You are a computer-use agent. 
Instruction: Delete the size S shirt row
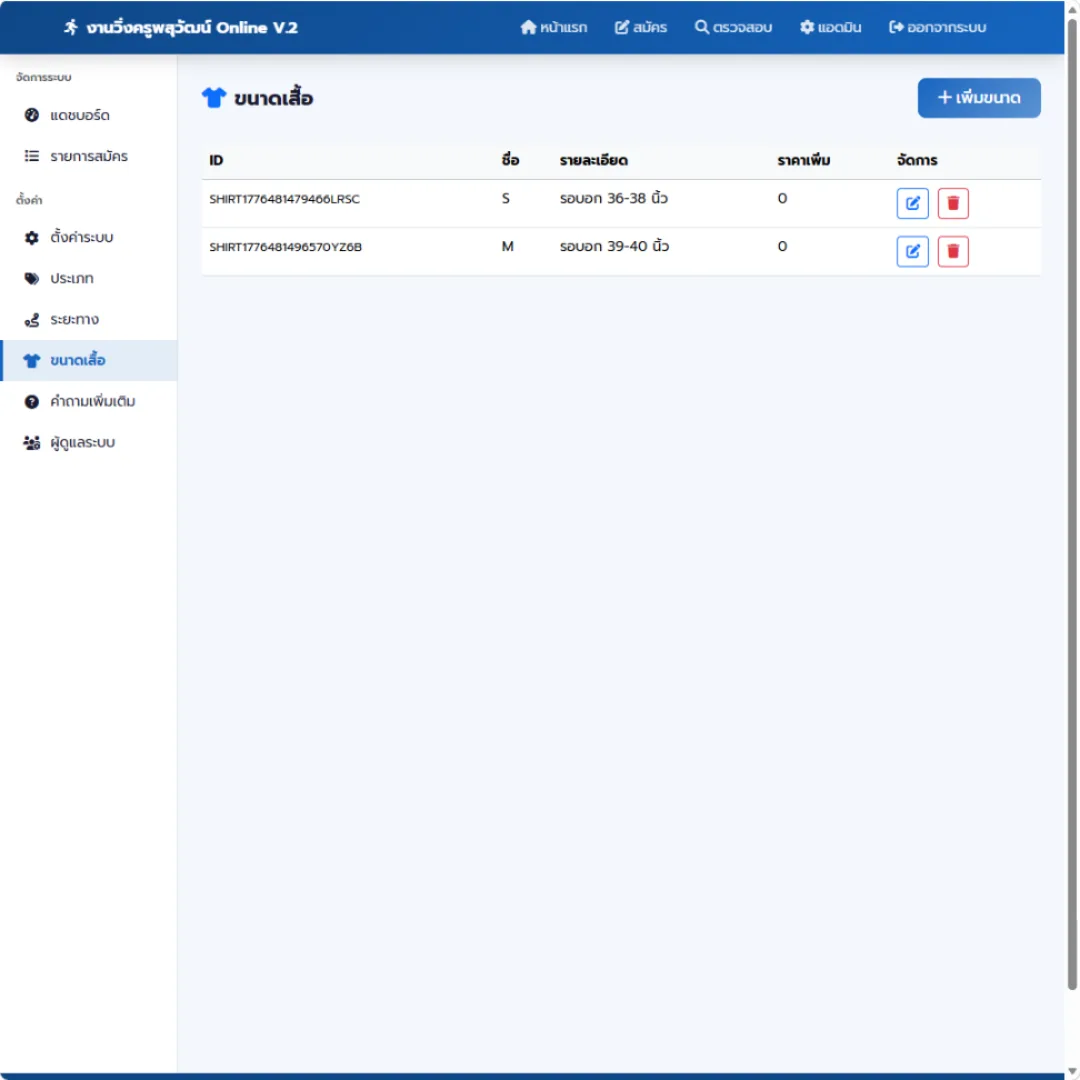(x=953, y=203)
